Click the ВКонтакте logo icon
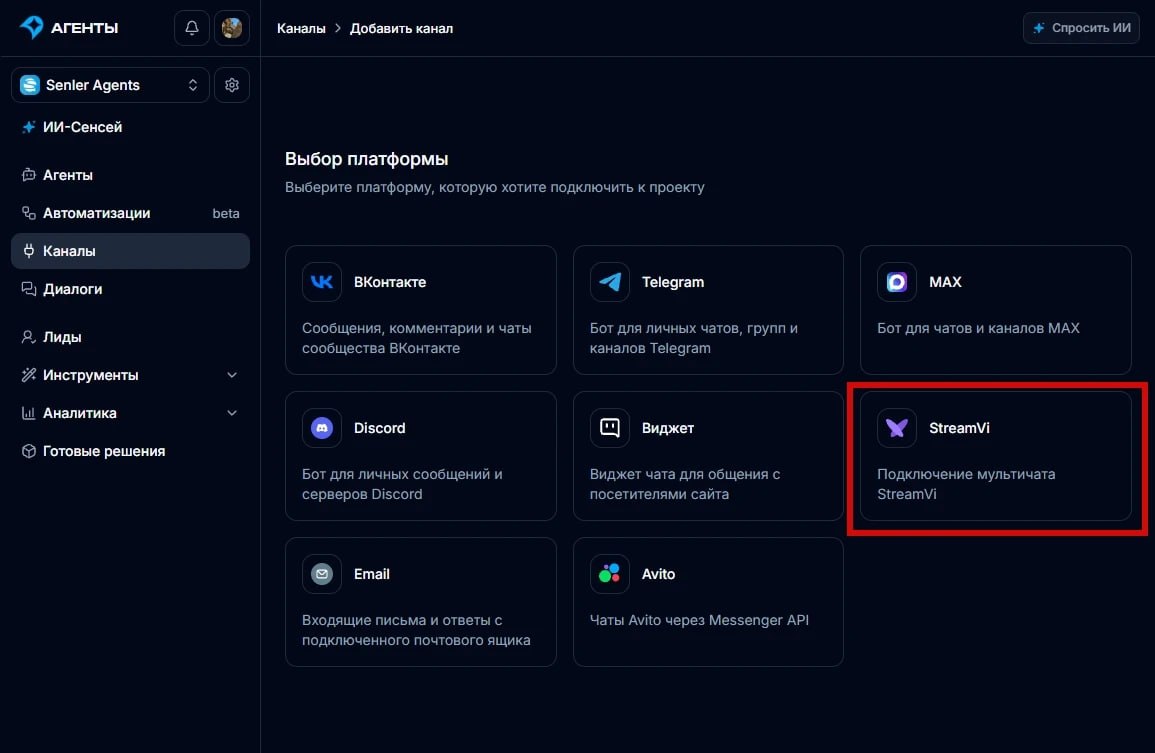The image size is (1155, 753). pyautogui.click(x=322, y=282)
